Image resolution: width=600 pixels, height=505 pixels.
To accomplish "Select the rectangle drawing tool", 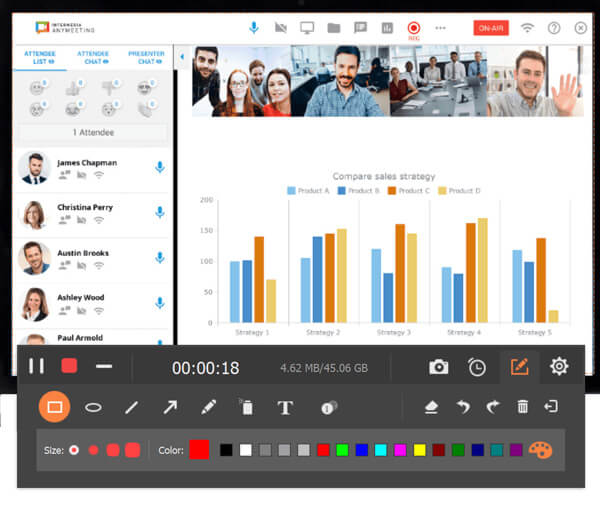I will [x=54, y=407].
